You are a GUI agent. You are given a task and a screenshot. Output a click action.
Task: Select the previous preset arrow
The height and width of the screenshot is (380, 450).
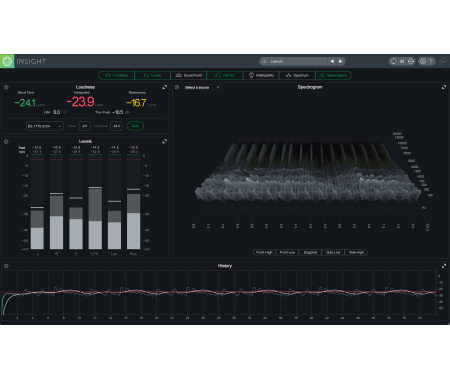tap(332, 61)
